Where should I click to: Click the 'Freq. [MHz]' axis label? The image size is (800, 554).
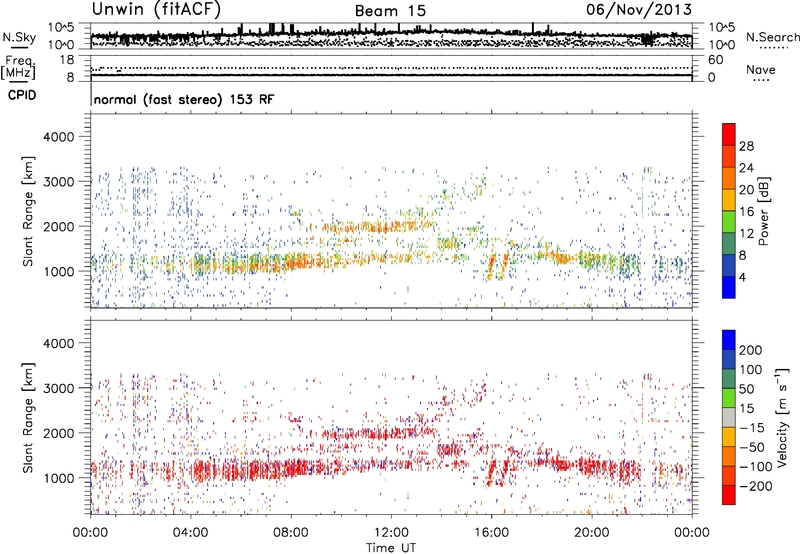18,68
